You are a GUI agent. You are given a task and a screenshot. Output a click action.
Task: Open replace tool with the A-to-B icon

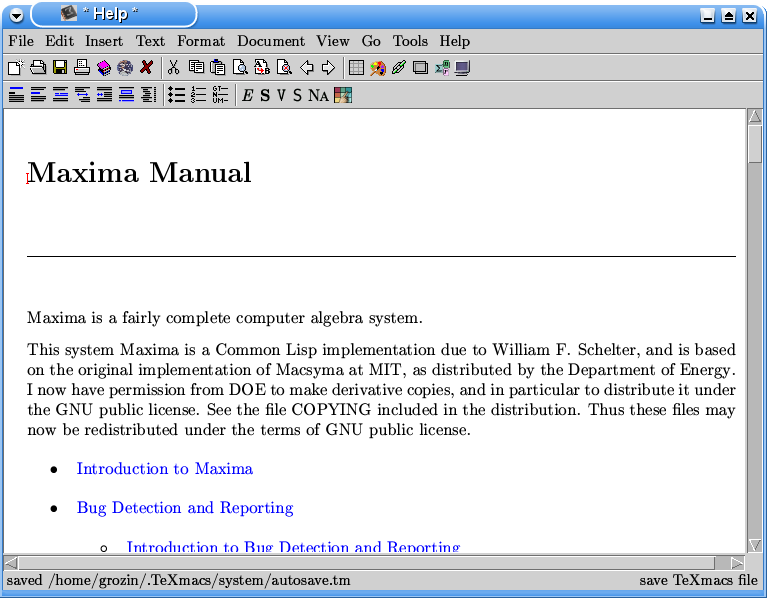click(262, 67)
